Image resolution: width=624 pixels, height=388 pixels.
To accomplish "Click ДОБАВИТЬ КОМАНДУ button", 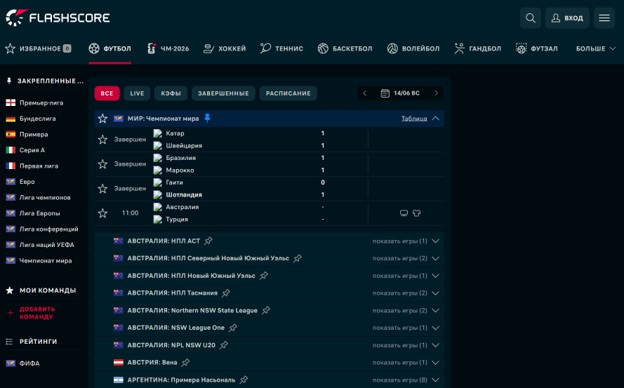I will click(37, 313).
